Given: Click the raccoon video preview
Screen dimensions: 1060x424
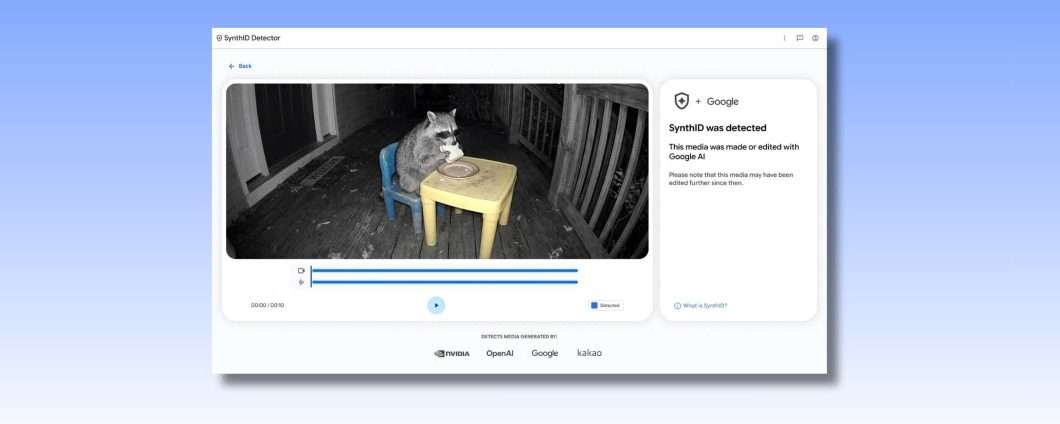Looking at the screenshot, I should tap(437, 171).
